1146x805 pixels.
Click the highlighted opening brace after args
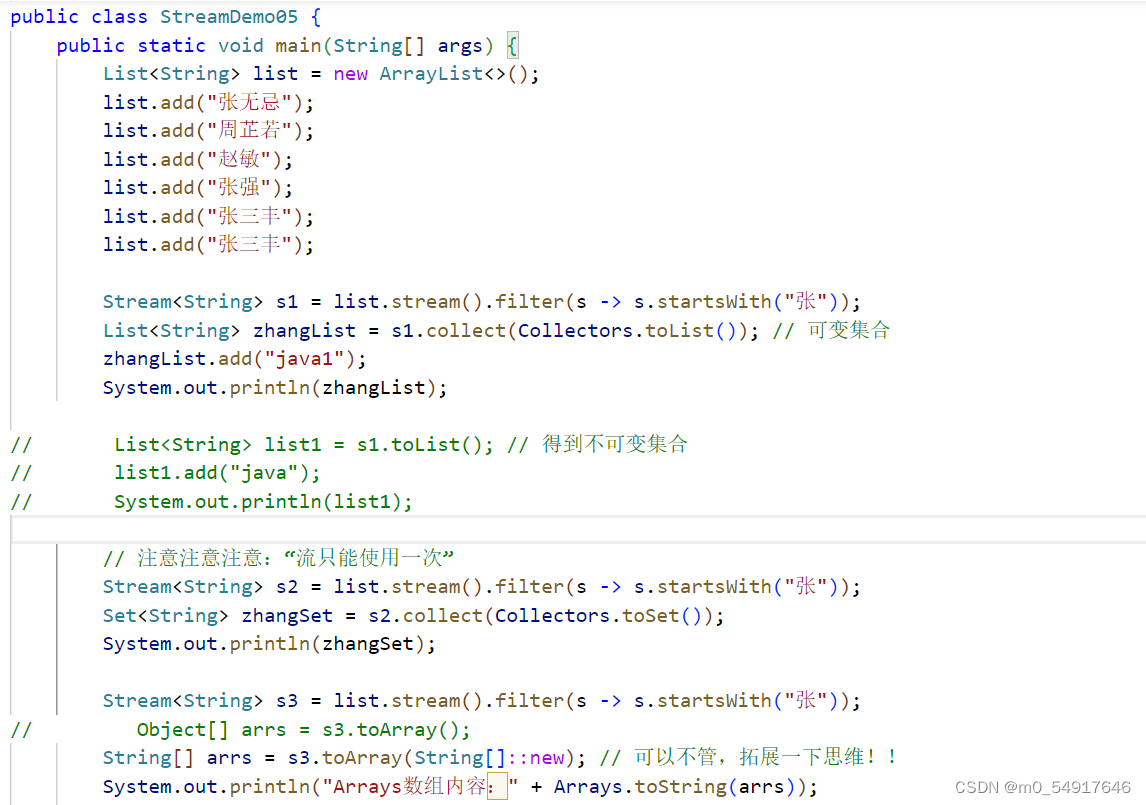tap(512, 46)
